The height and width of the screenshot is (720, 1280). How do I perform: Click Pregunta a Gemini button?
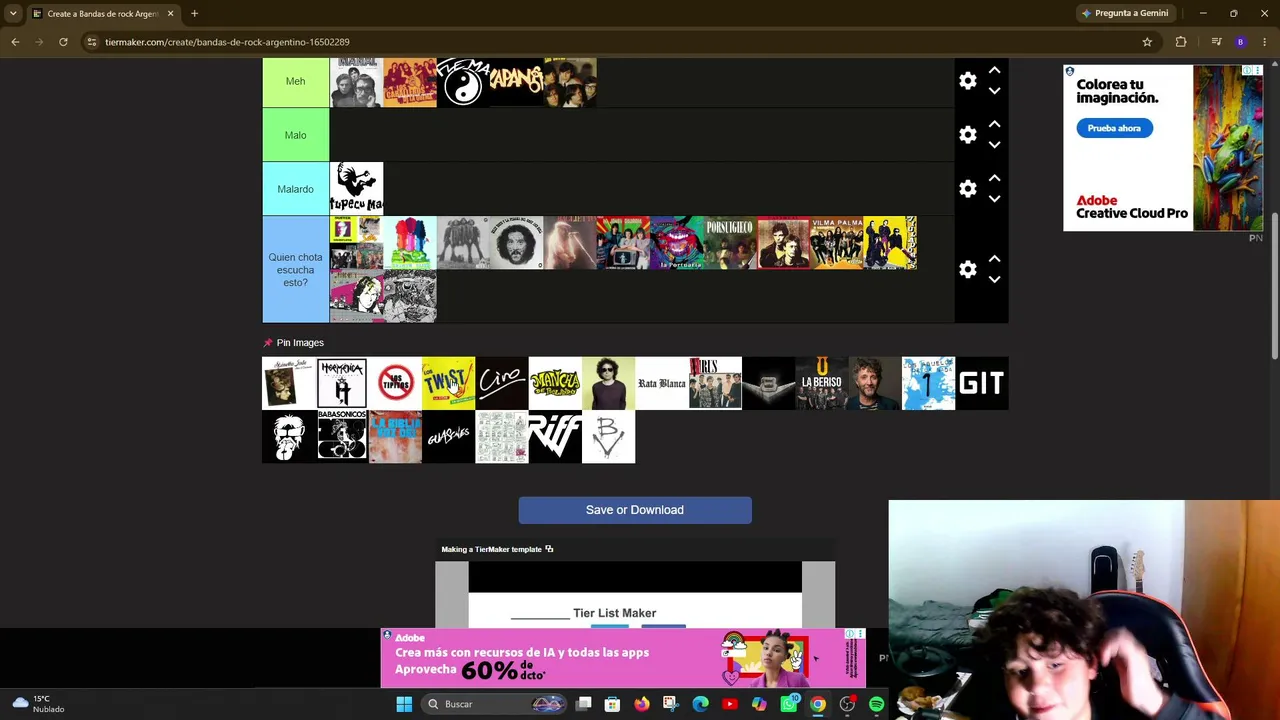[1125, 13]
